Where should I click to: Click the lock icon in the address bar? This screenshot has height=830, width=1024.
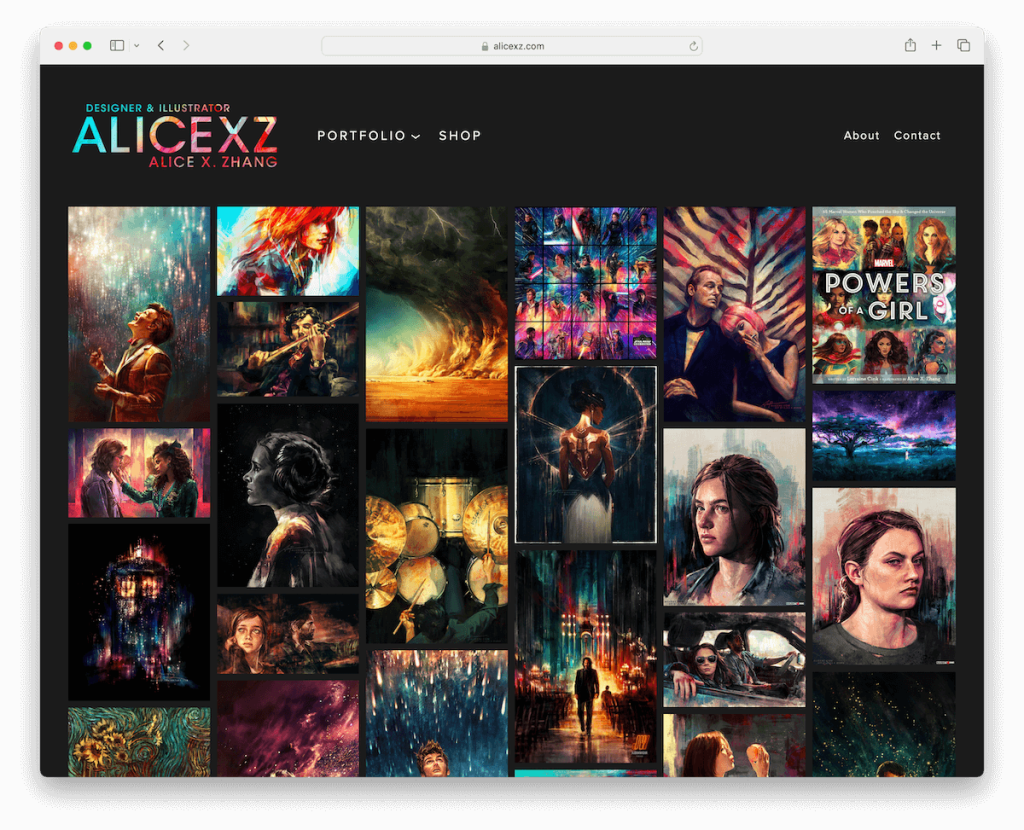[485, 46]
